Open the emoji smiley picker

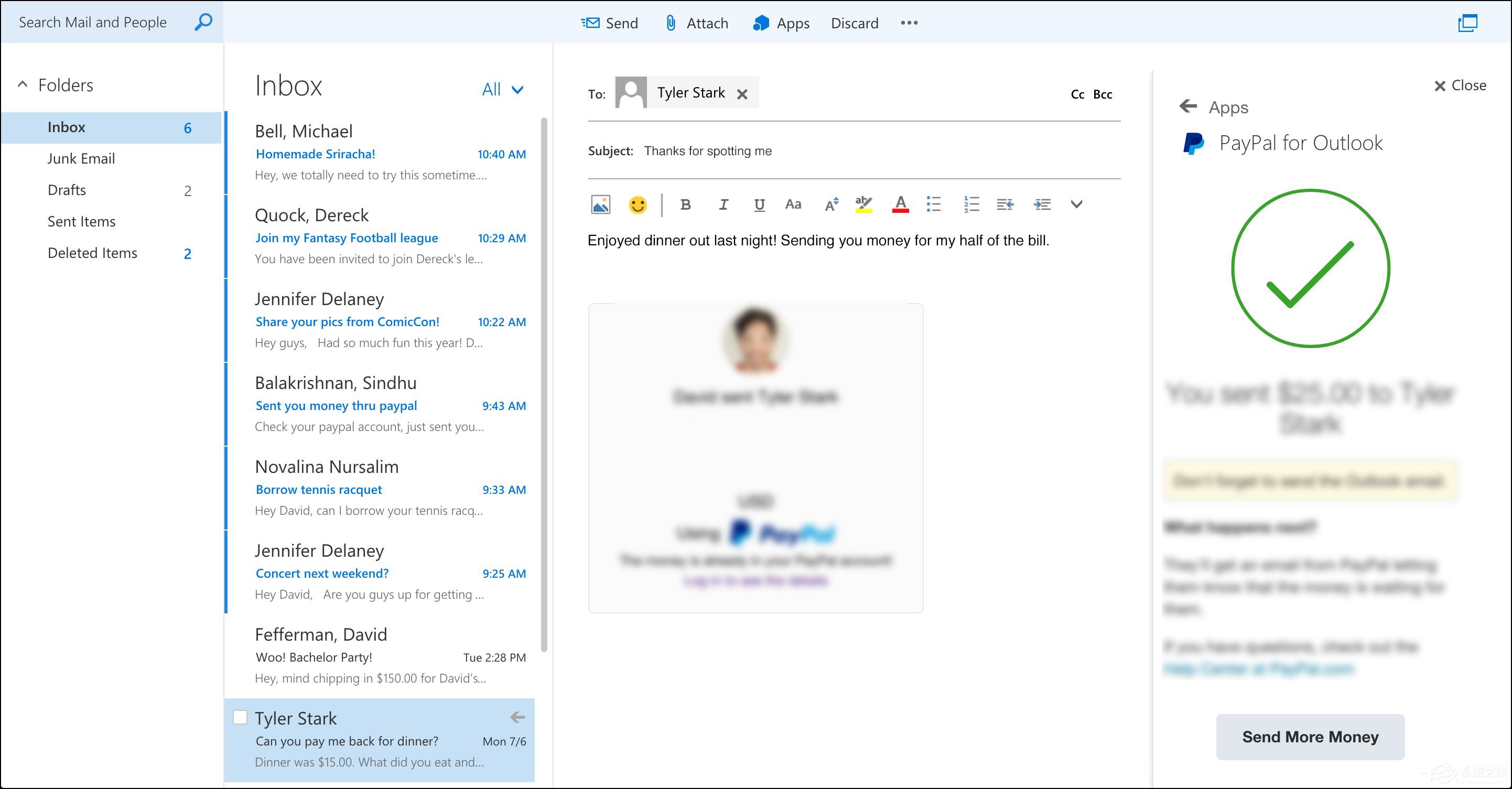tap(638, 204)
